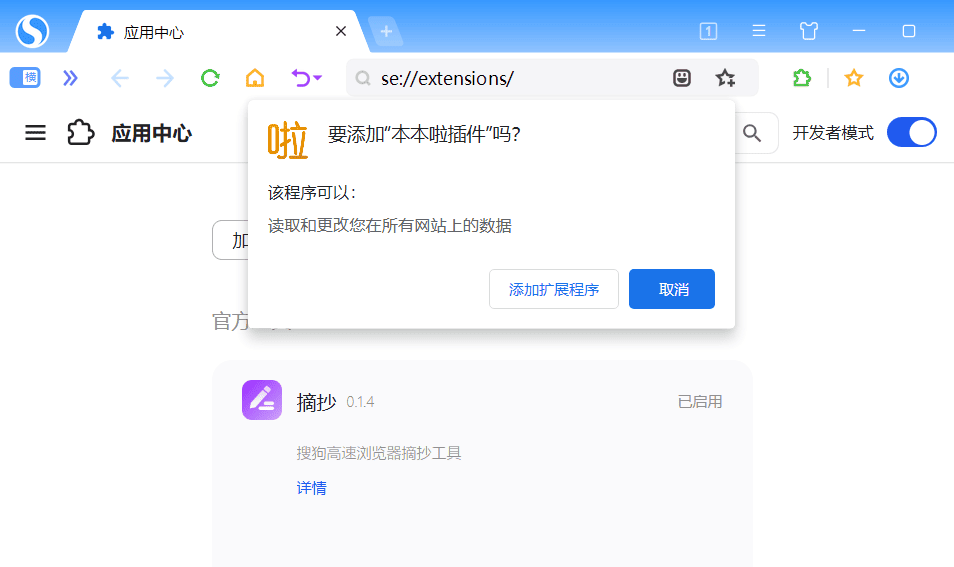954x567 pixels.
Task: Expand the double chevron toolbar expander
Action: pyautogui.click(x=70, y=78)
